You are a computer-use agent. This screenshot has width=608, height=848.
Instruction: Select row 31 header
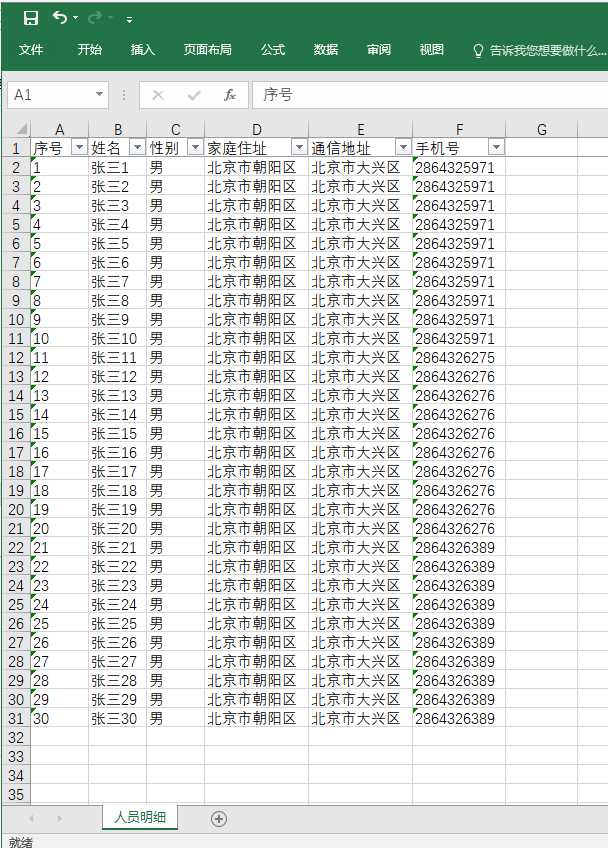click(16, 719)
